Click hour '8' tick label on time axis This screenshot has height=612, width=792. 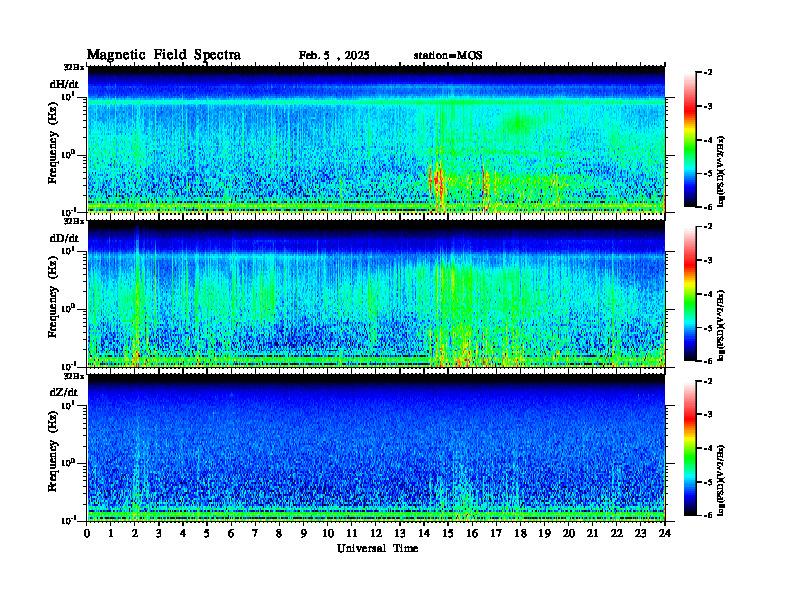click(x=279, y=534)
